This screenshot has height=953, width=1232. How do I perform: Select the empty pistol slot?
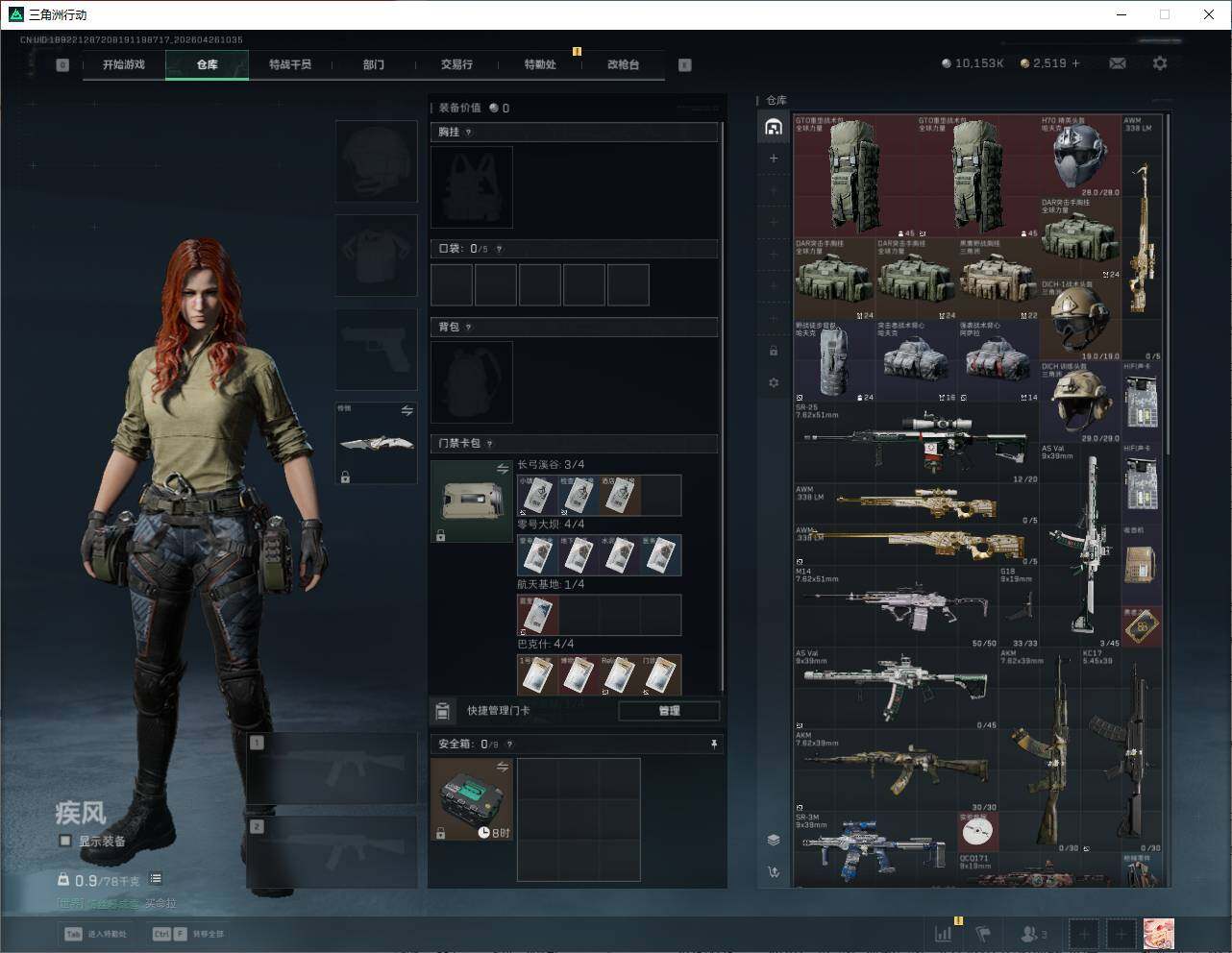(377, 349)
